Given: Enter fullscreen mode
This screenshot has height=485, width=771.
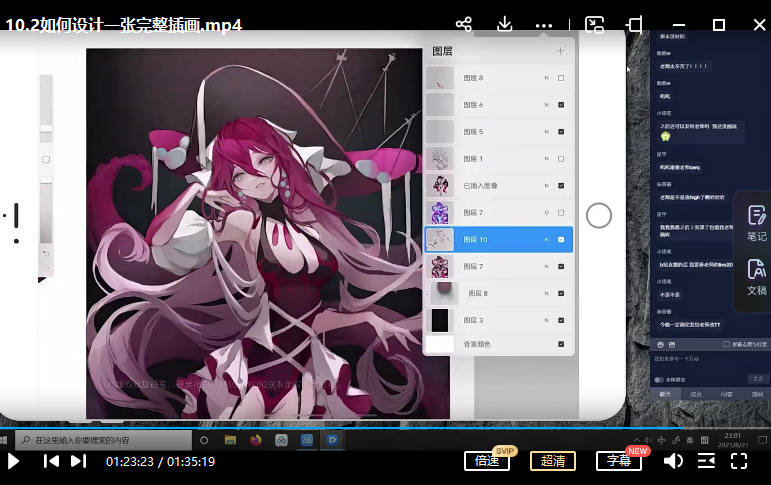Looking at the screenshot, I should pos(739,461).
